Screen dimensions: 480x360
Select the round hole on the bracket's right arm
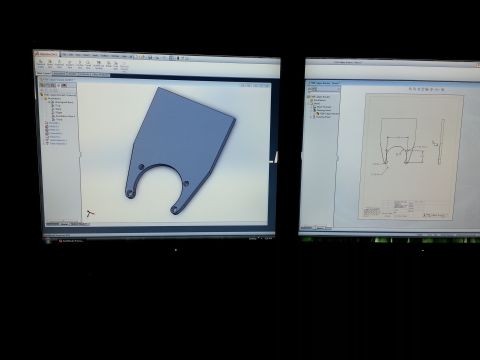click(186, 183)
